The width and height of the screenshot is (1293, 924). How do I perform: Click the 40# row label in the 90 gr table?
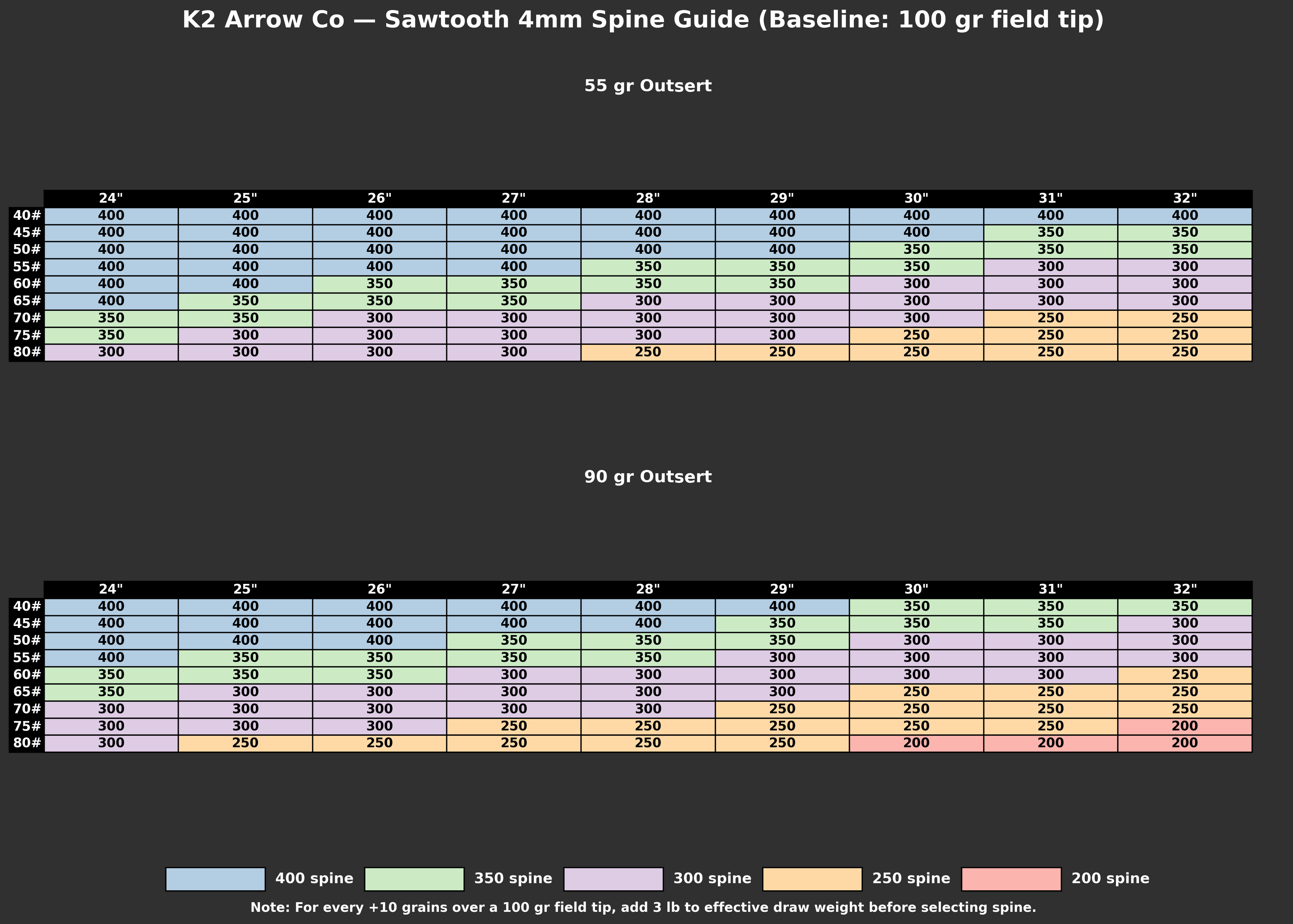coord(27,606)
